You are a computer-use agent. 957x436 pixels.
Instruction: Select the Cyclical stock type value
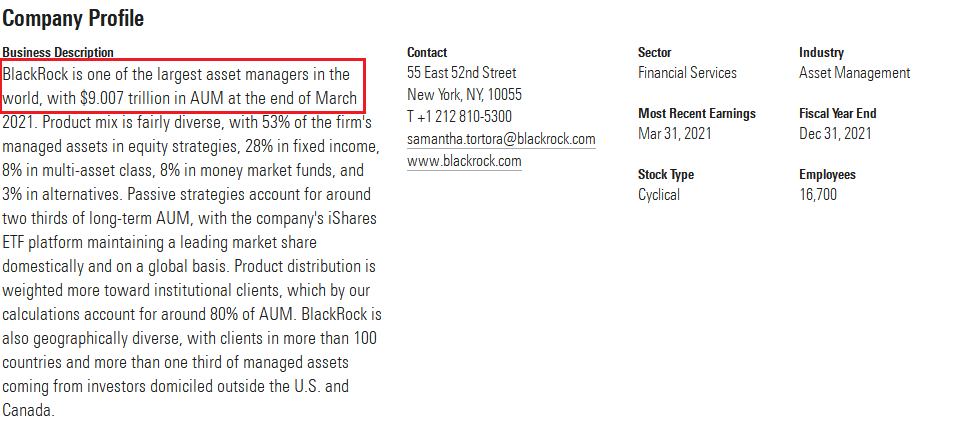(x=659, y=195)
